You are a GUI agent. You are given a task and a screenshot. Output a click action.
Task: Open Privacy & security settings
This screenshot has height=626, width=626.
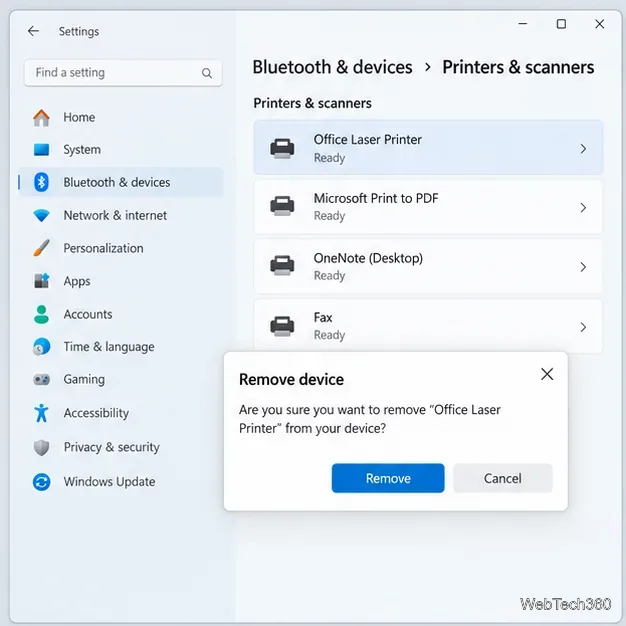121,447
